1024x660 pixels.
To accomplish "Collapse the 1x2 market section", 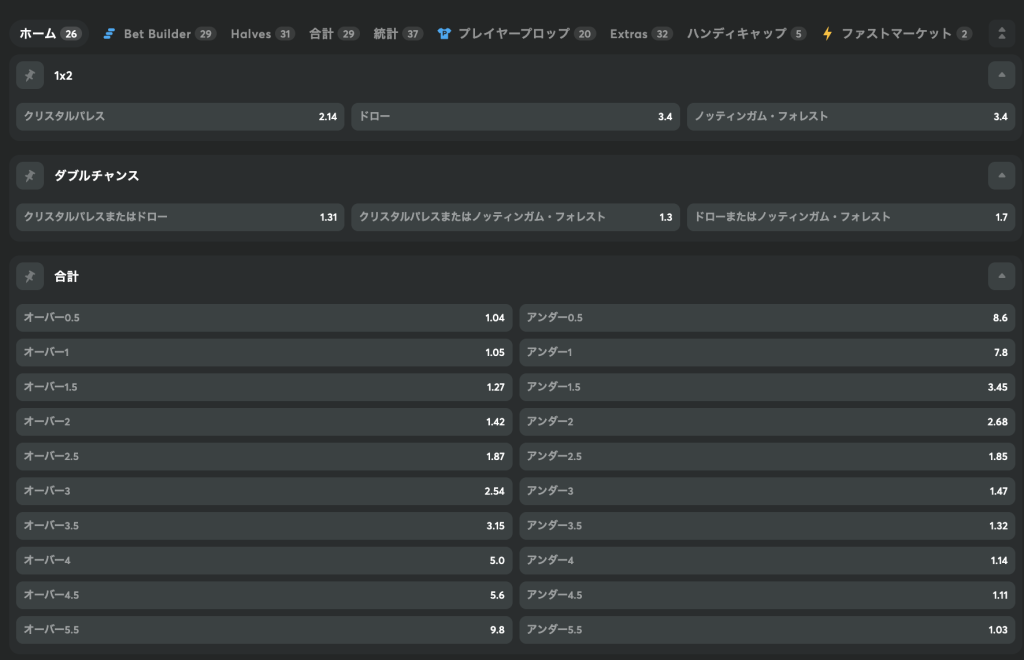I will [1001, 76].
